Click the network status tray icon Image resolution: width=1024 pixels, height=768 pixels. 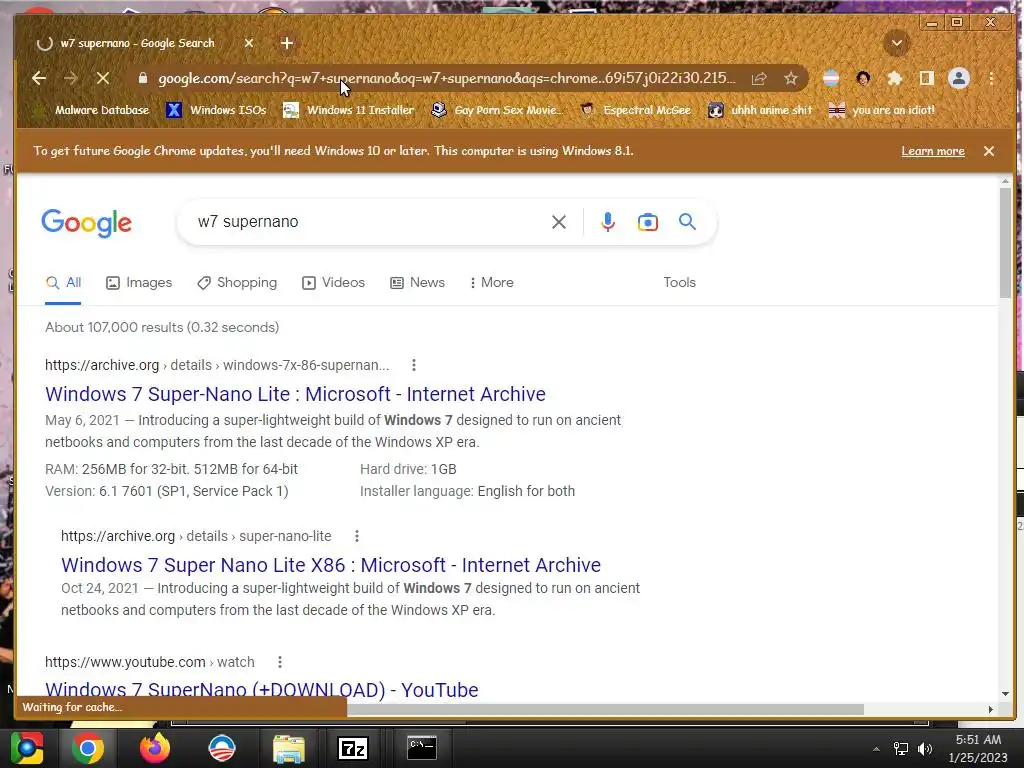pos(901,749)
